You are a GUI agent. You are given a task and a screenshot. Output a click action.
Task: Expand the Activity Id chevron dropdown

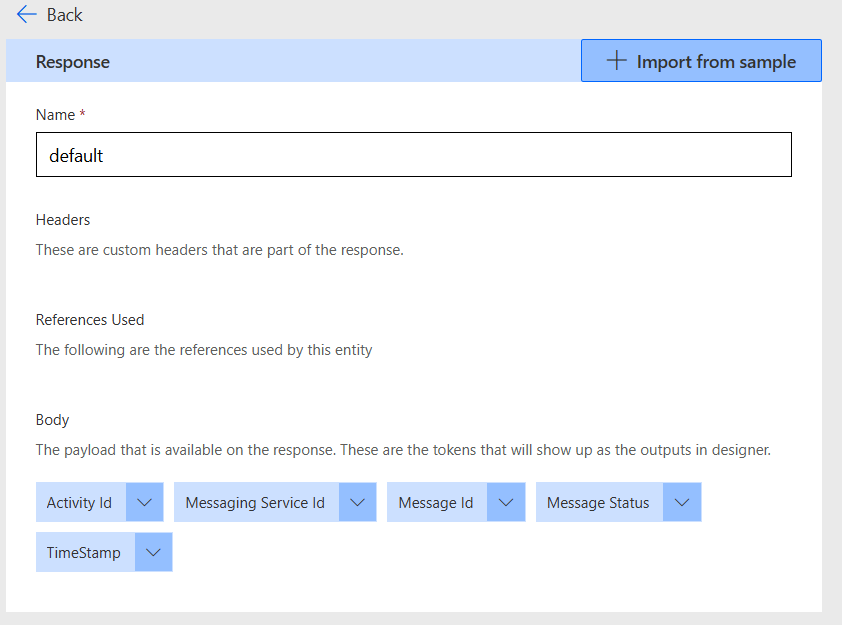point(144,503)
